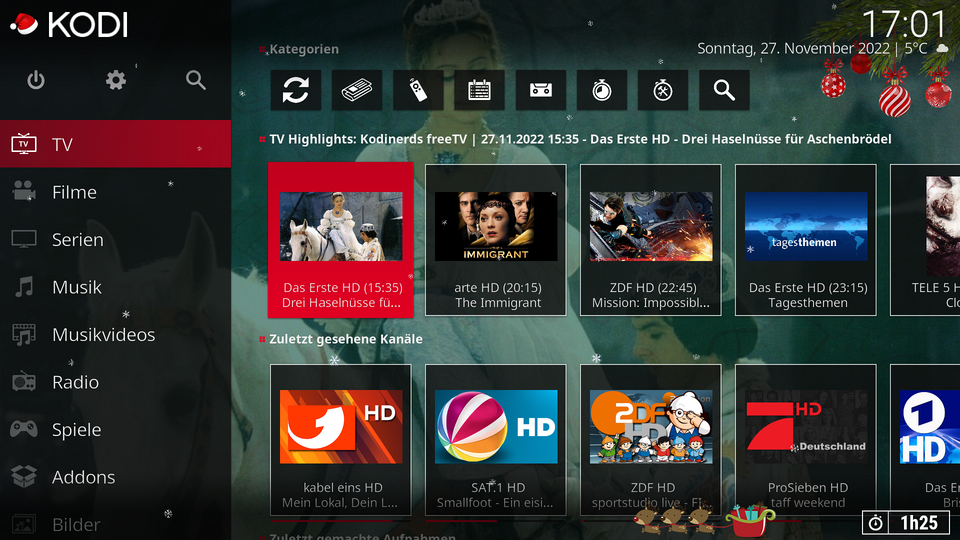Click the Kategorien heading

tap(304, 49)
